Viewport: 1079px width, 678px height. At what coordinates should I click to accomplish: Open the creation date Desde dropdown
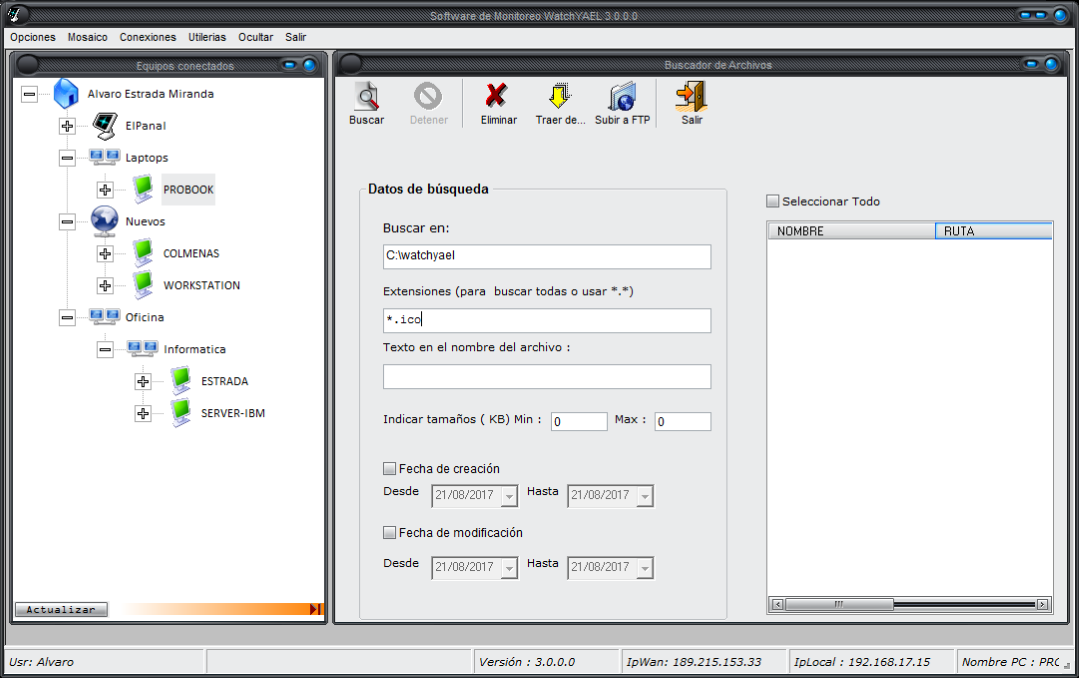(509, 496)
